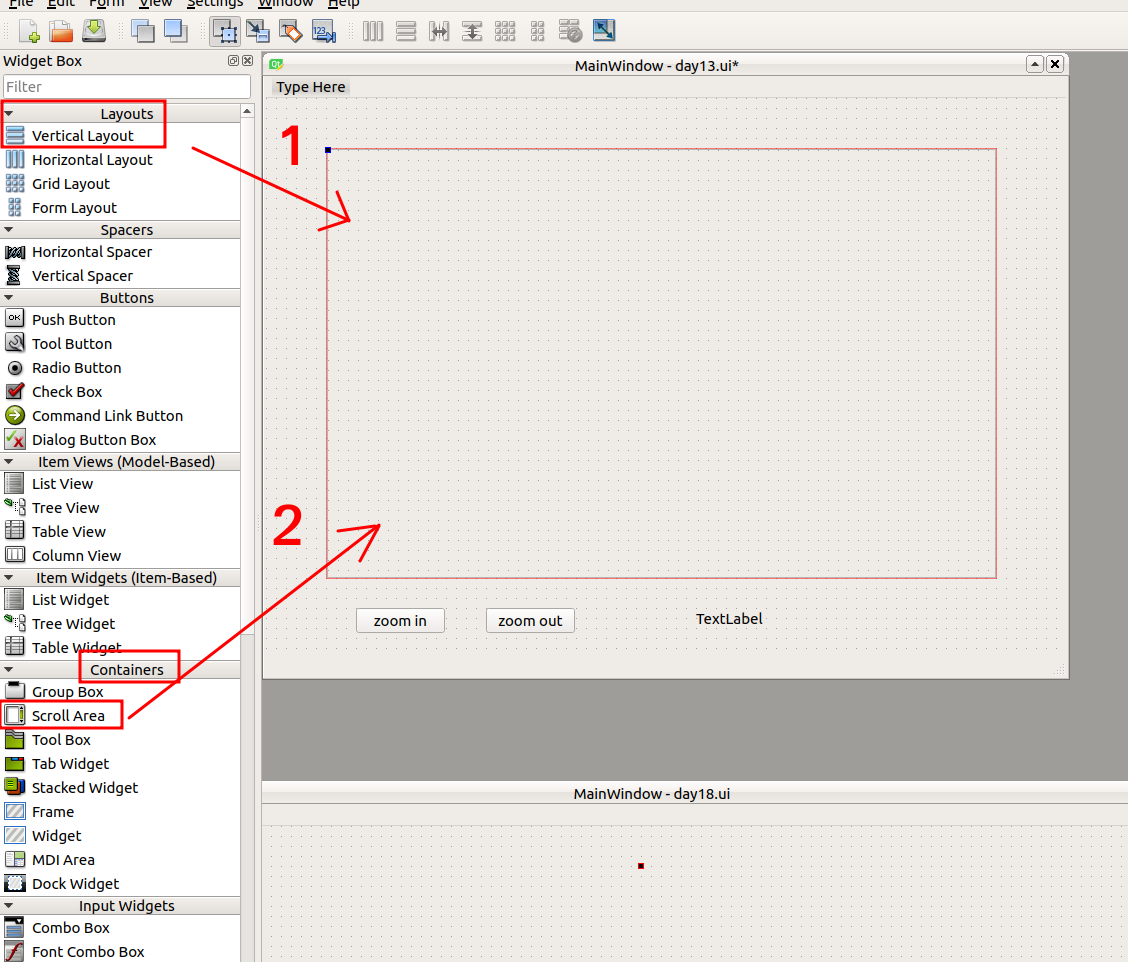Click the Adjust Size toolbar icon

(x=604, y=31)
